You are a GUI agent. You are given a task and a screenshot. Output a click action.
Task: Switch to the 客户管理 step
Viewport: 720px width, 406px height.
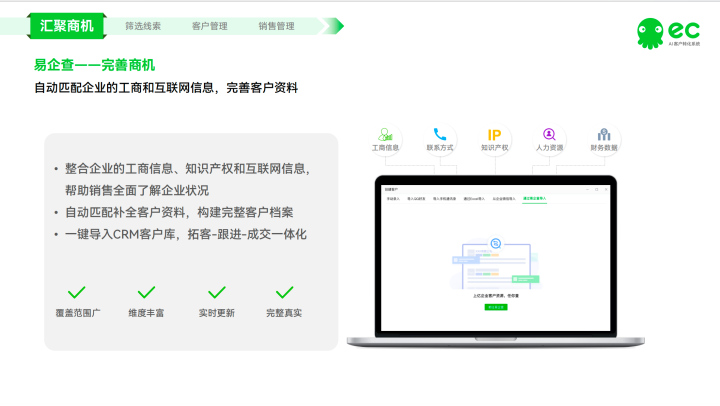(210, 26)
